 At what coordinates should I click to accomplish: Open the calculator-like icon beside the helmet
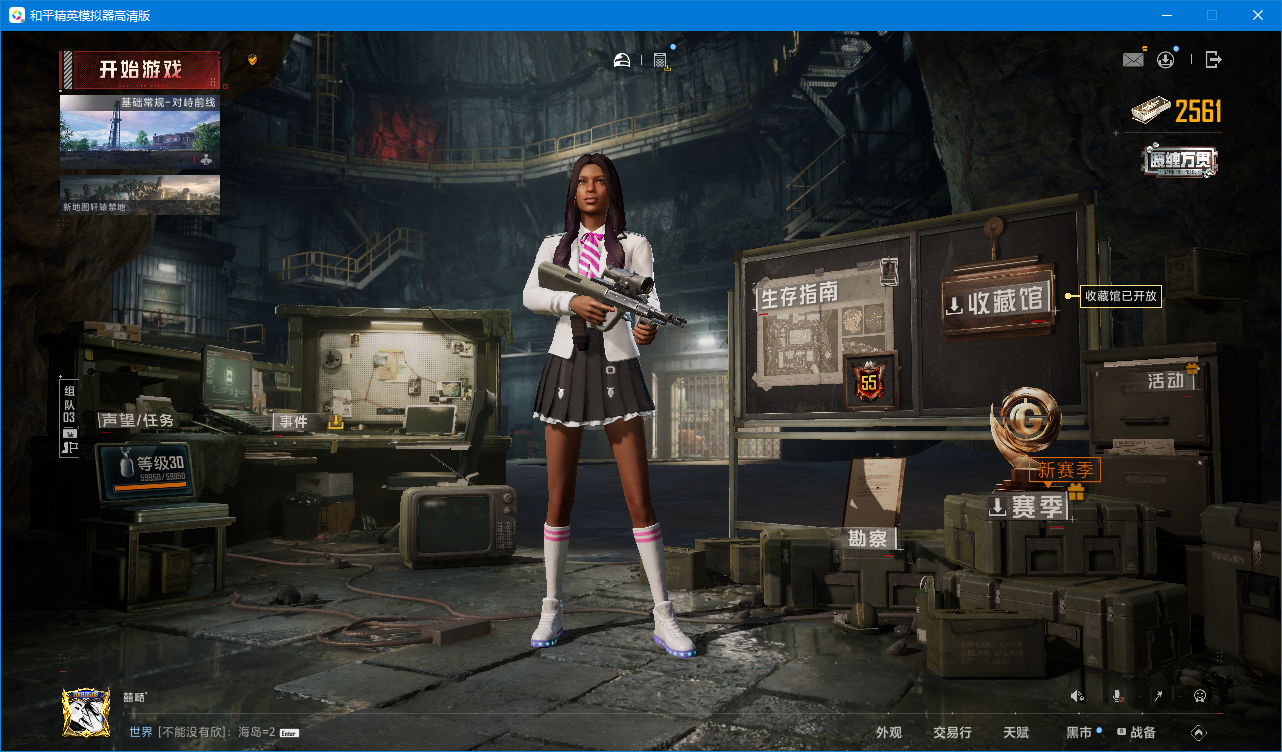point(660,61)
